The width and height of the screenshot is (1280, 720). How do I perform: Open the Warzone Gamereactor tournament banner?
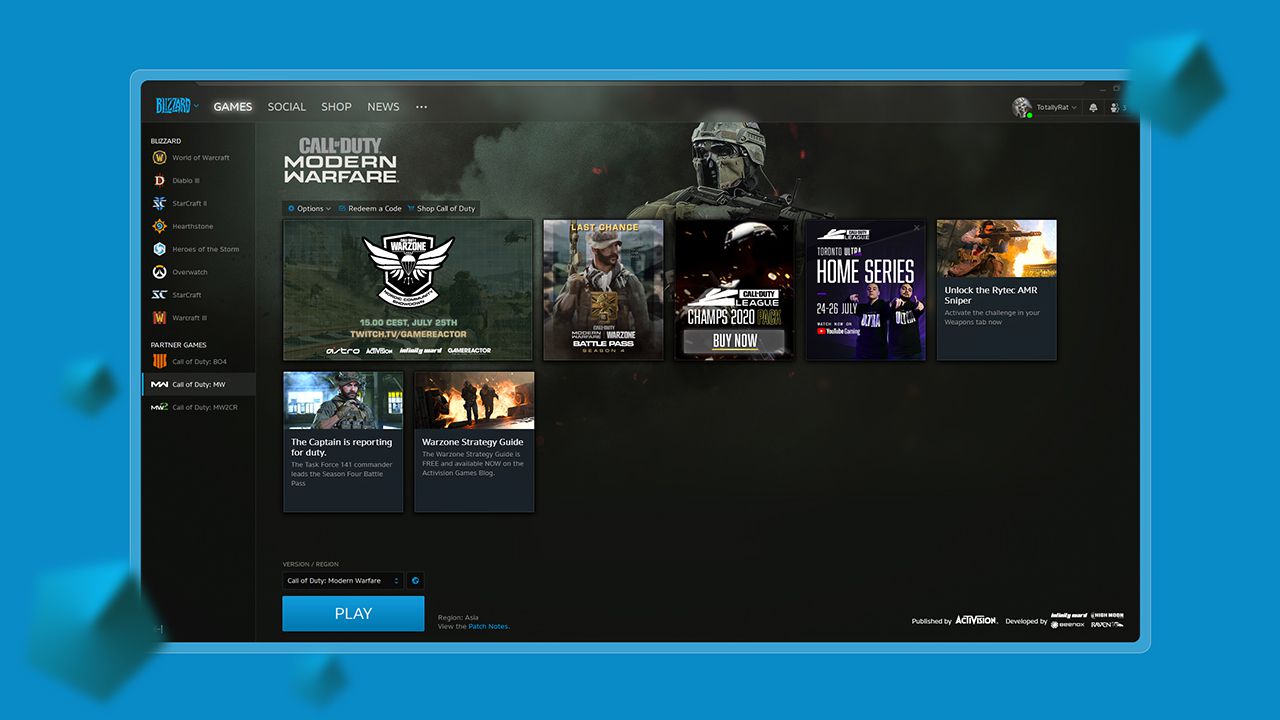click(x=408, y=290)
